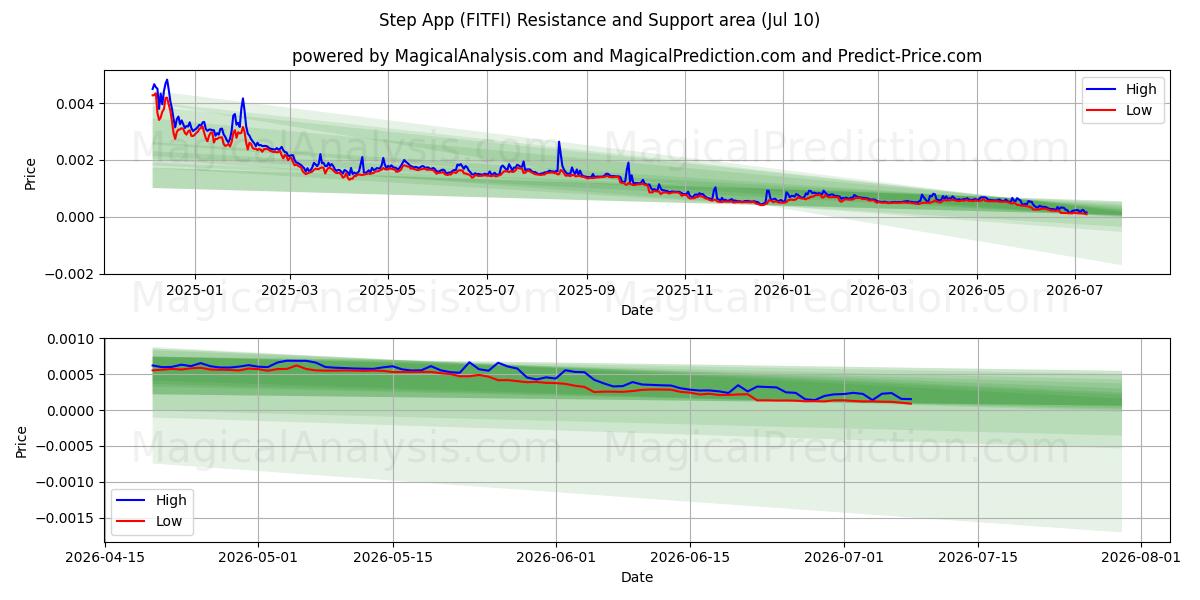Click the −0.0010 price tick on bottom chart
The width and height of the screenshot is (1200, 600).
pos(67,483)
